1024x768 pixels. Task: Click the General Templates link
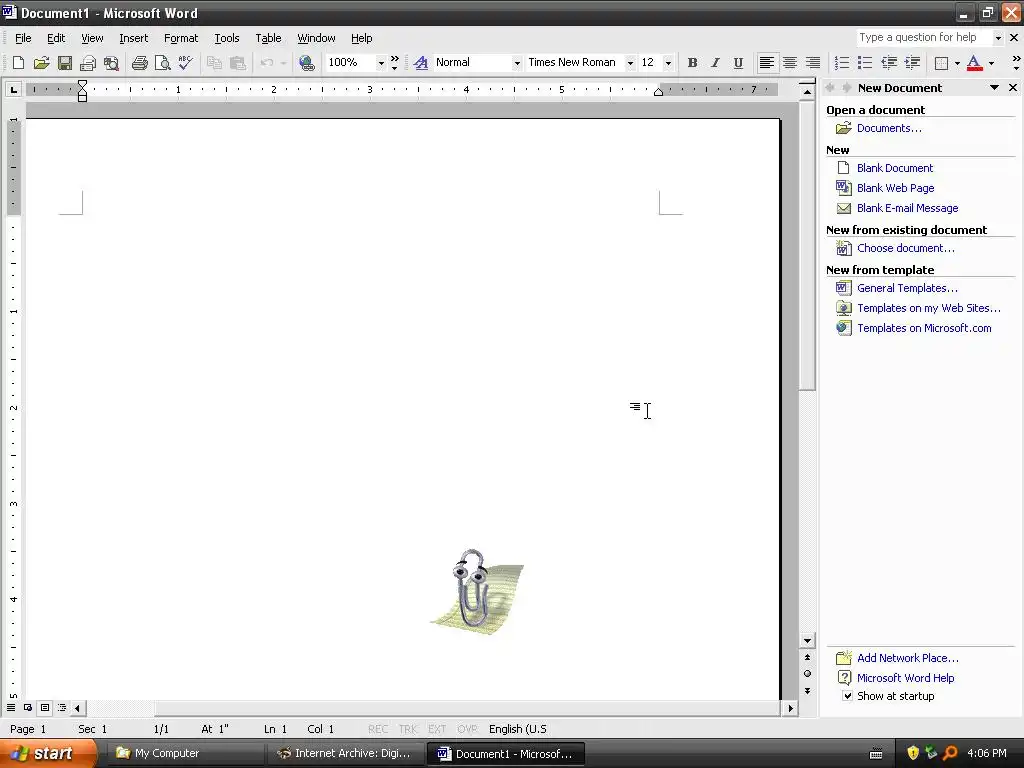click(x=907, y=288)
